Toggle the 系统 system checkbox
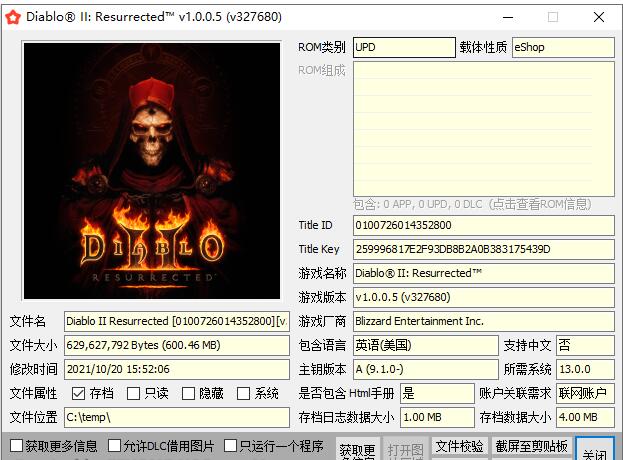 (x=243, y=393)
